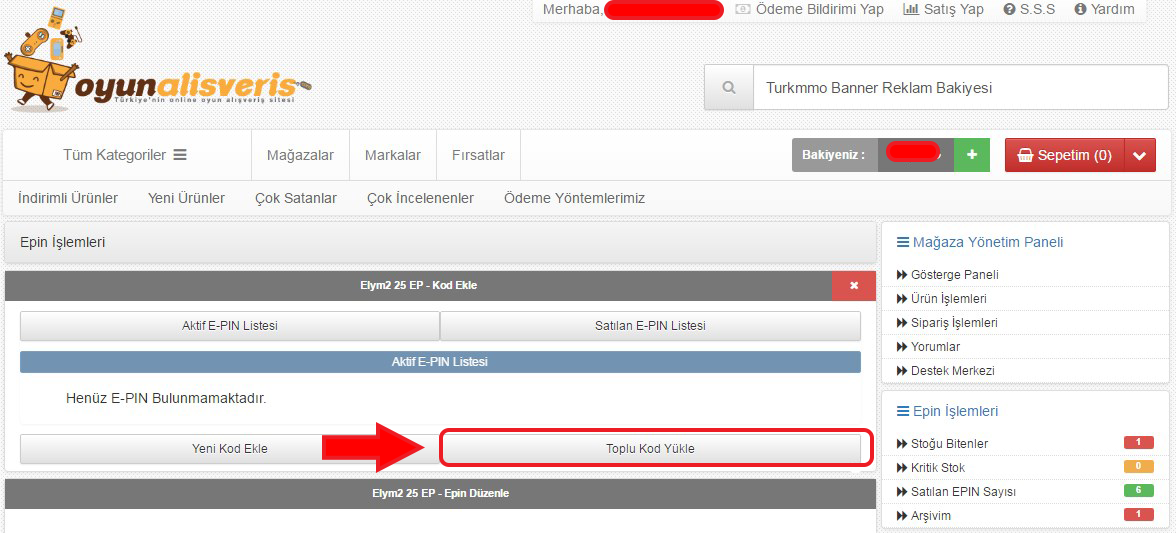Click the Satış Yap link

[944, 10]
